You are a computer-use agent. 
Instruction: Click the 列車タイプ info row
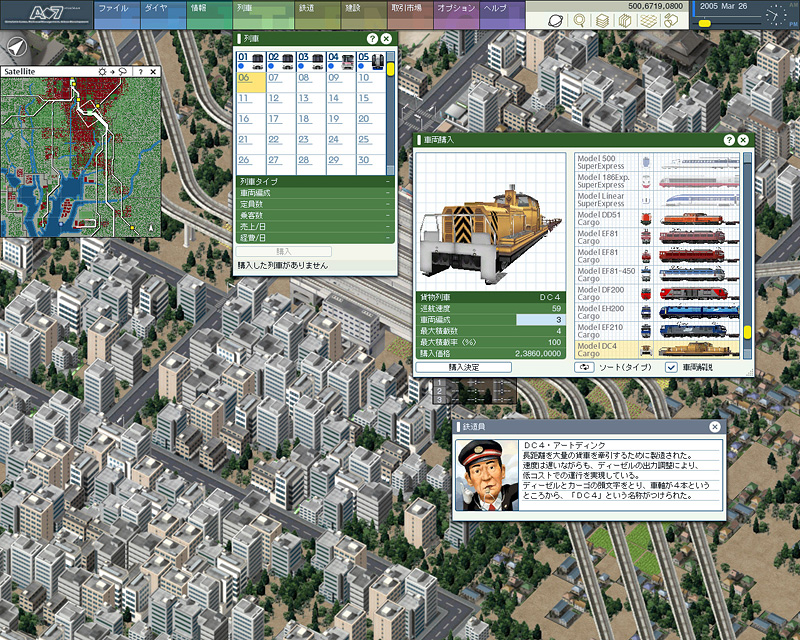315,182
